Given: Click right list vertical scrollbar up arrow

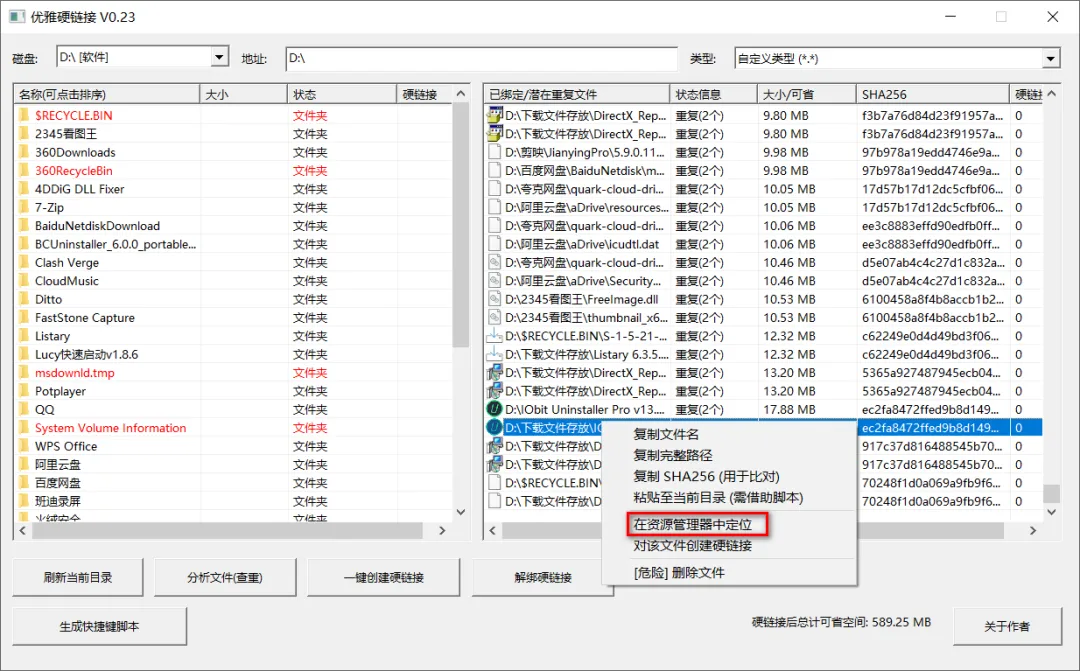Looking at the screenshot, I should [x=1051, y=94].
